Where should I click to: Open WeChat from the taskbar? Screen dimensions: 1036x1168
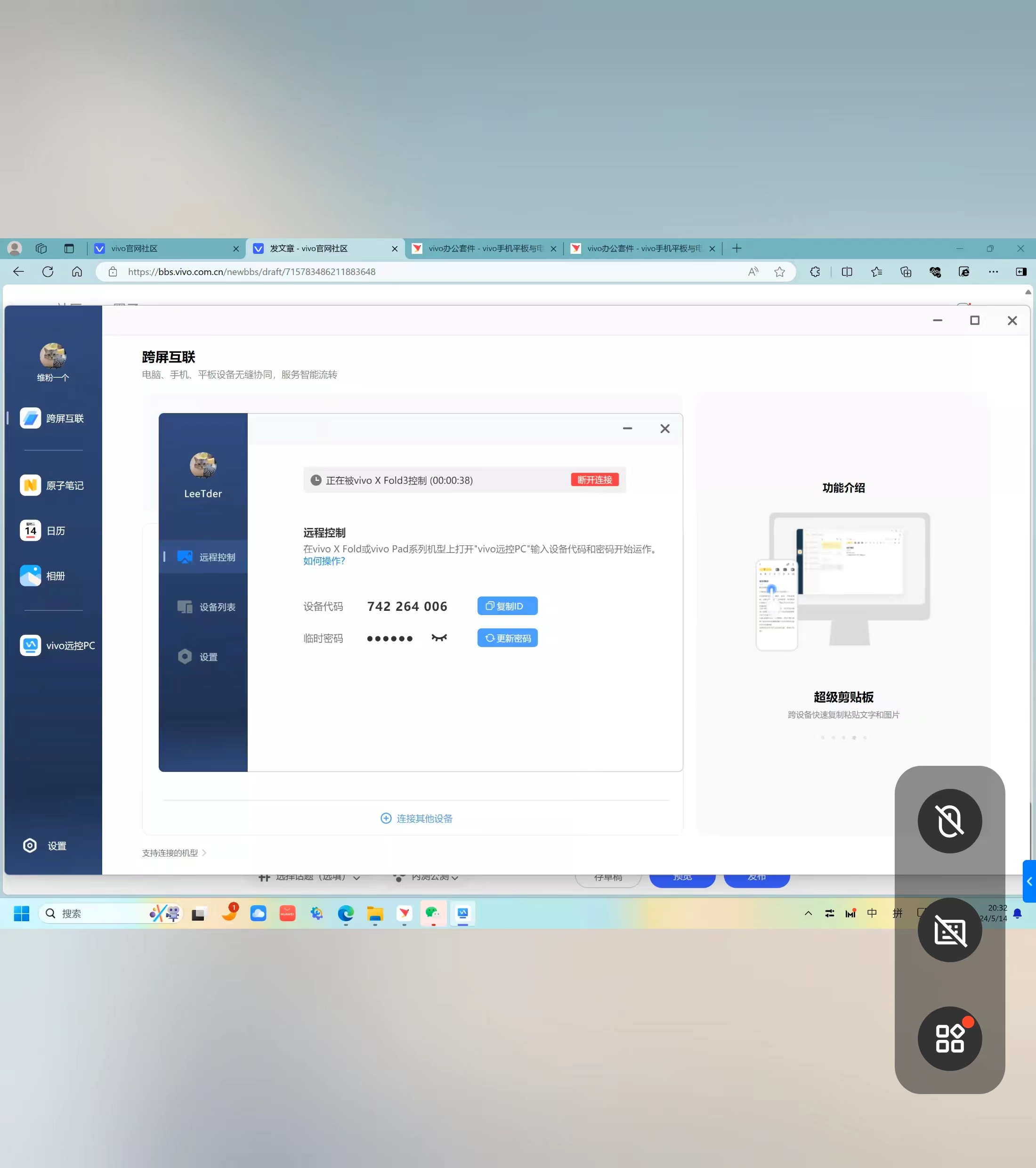[433, 913]
